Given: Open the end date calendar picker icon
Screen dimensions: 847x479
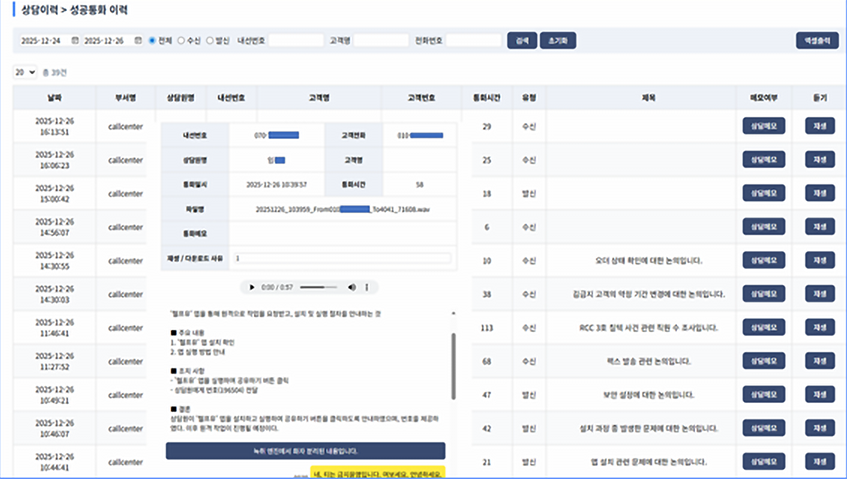Looking at the screenshot, I should (x=138, y=41).
